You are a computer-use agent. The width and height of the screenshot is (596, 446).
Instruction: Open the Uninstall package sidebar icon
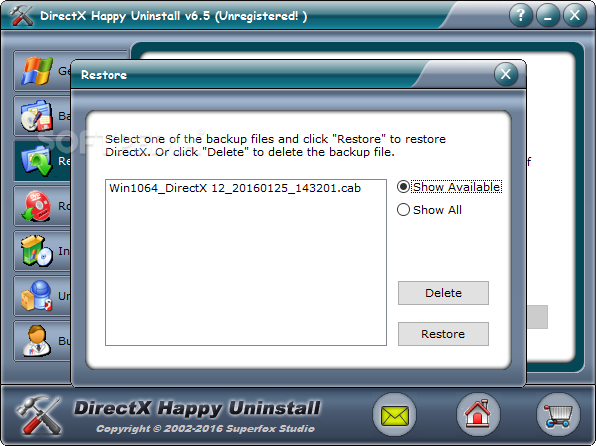click(36, 295)
